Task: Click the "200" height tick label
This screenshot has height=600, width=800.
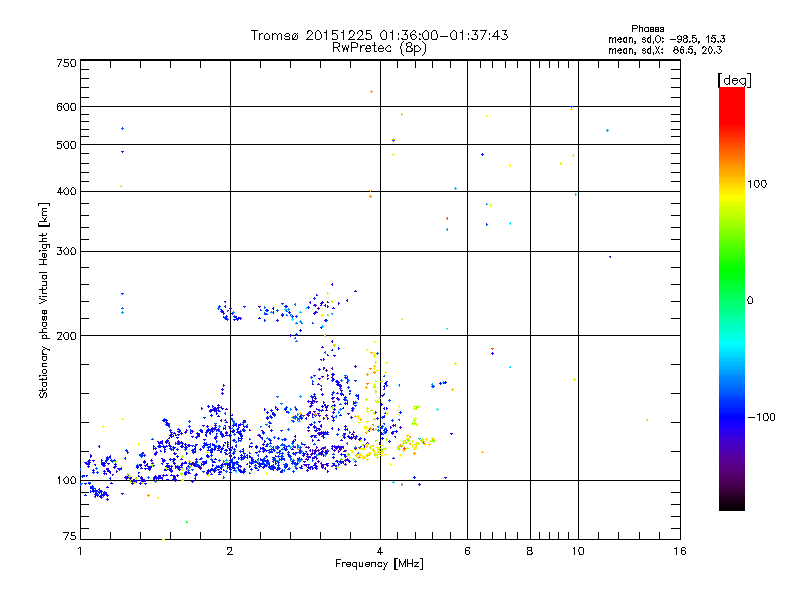Action: (x=66, y=336)
